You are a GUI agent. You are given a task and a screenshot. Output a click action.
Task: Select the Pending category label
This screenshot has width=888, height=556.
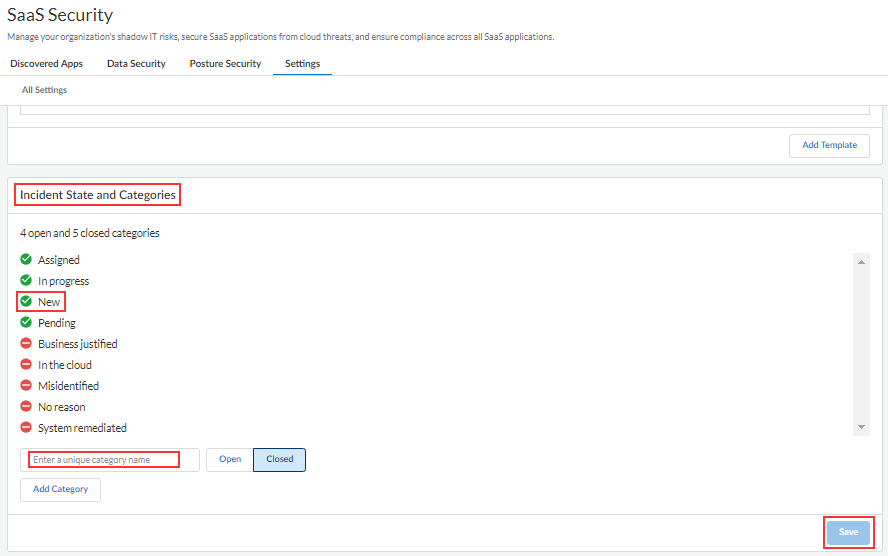(x=57, y=323)
